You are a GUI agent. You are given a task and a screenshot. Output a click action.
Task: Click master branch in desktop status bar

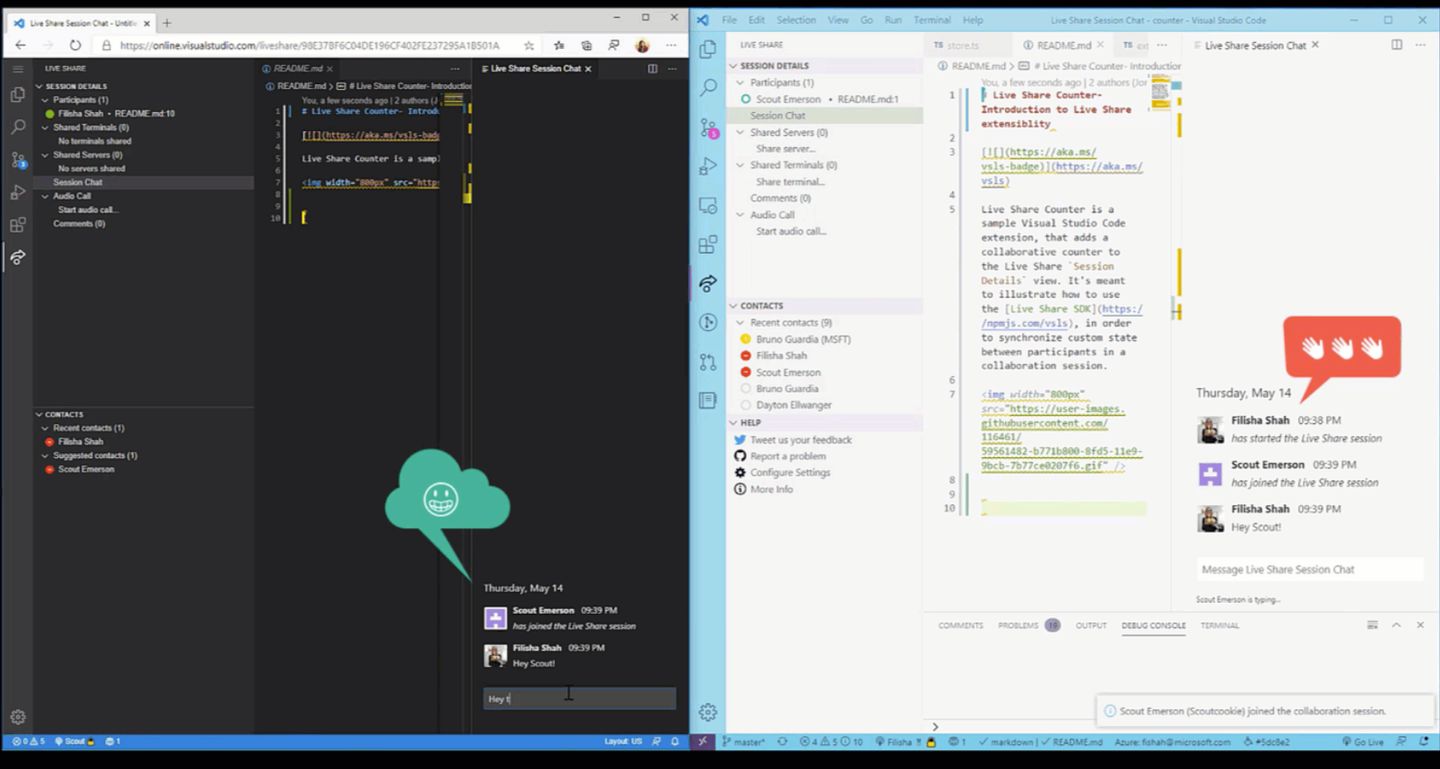(743, 742)
